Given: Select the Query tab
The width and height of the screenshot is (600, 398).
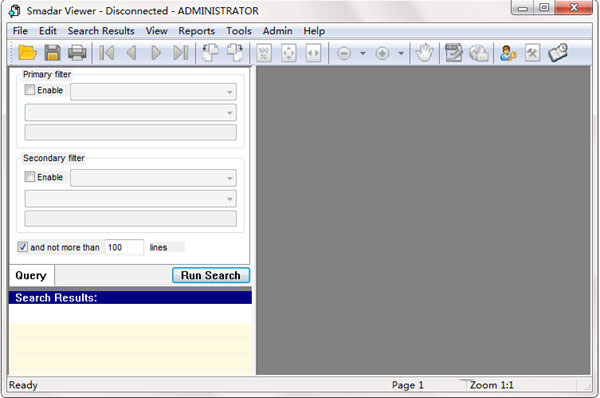Looking at the screenshot, I should [31, 276].
